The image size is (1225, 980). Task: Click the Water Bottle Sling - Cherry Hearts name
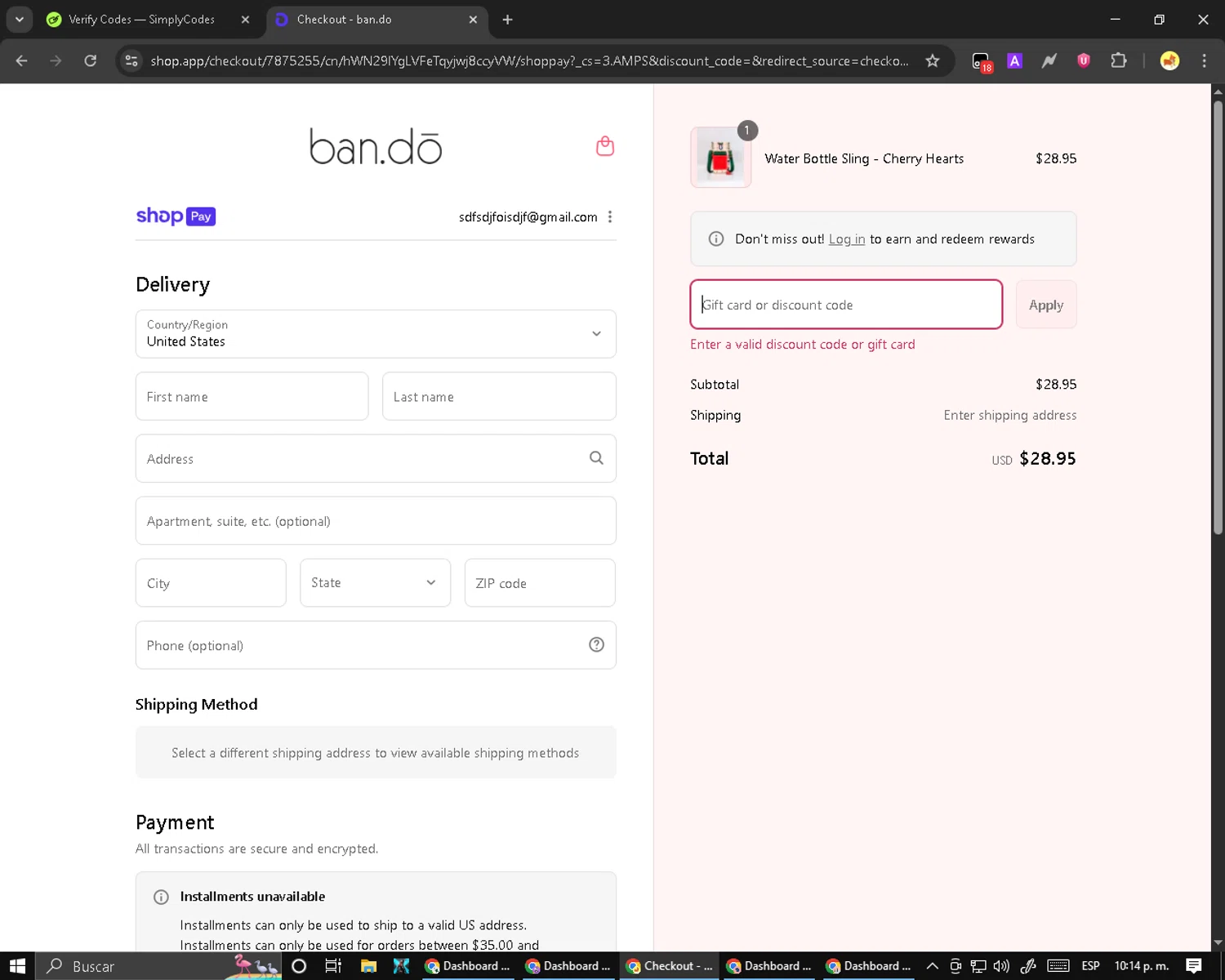pyautogui.click(x=864, y=158)
